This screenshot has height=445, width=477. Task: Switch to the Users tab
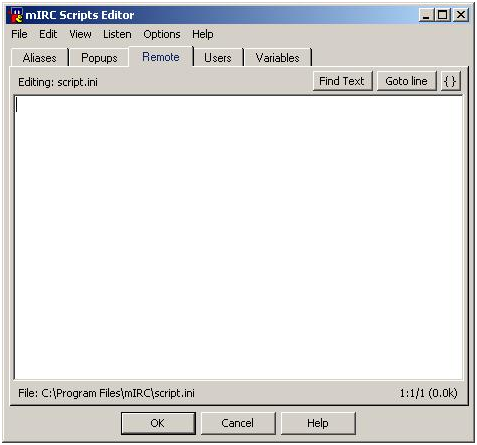click(x=218, y=58)
